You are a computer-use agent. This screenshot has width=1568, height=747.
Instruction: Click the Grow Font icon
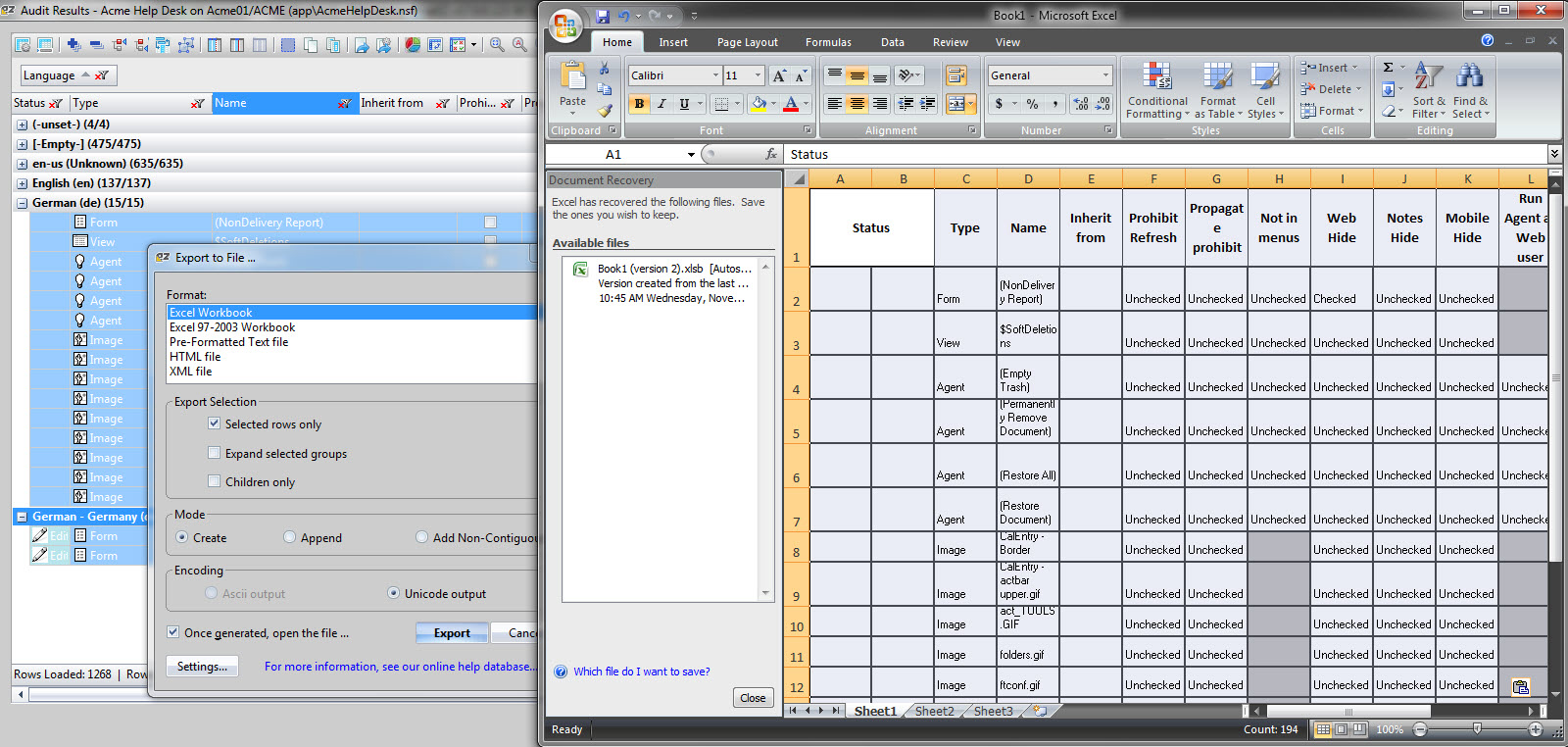click(779, 75)
